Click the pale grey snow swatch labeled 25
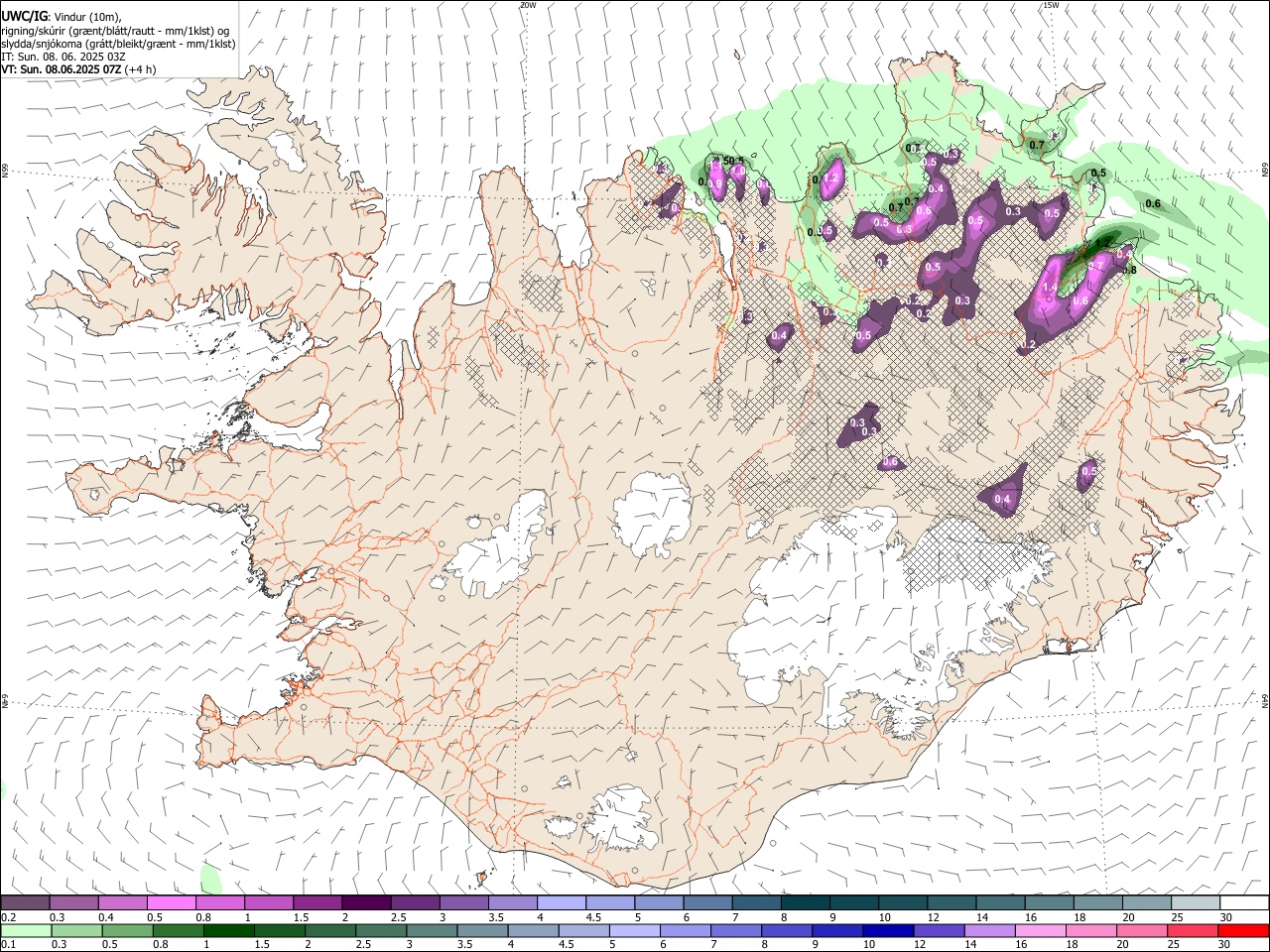The image size is (1270, 952). 1195,902
